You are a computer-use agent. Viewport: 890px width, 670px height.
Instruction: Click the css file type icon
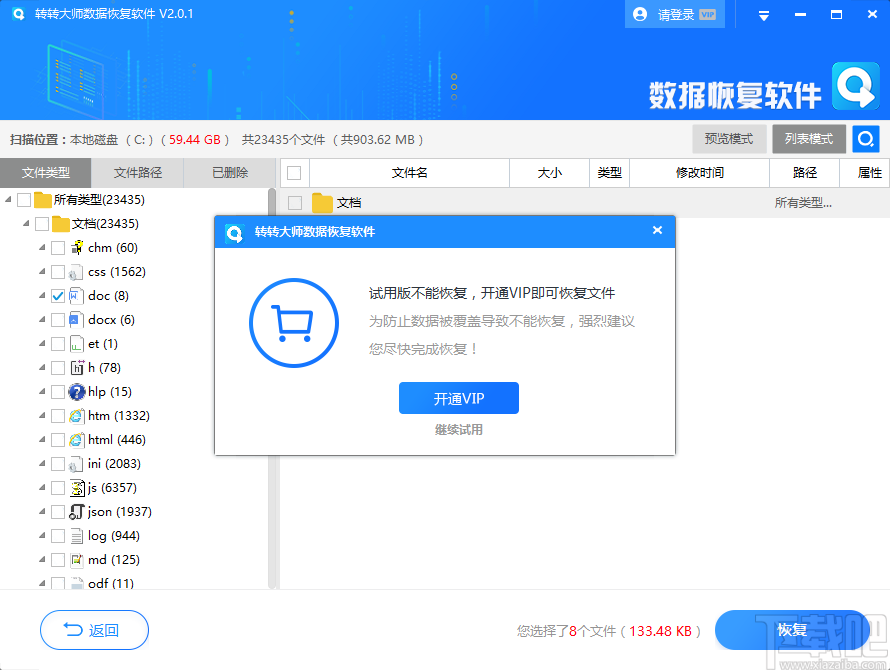[77, 272]
